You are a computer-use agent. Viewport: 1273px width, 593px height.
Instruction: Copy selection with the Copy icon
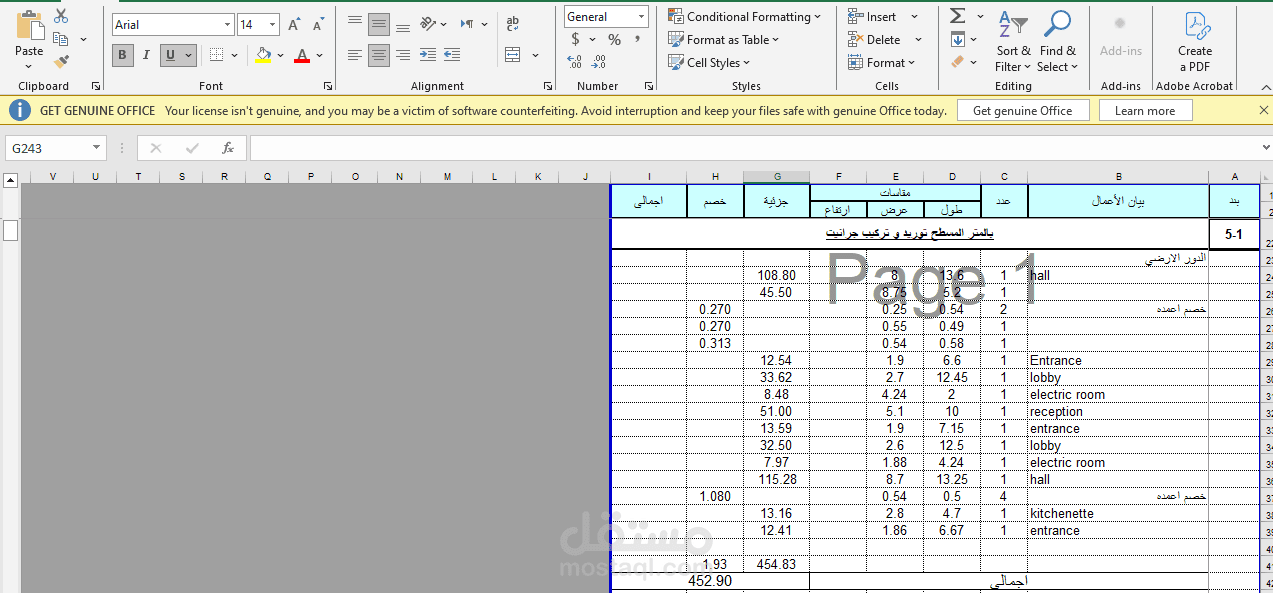61,39
